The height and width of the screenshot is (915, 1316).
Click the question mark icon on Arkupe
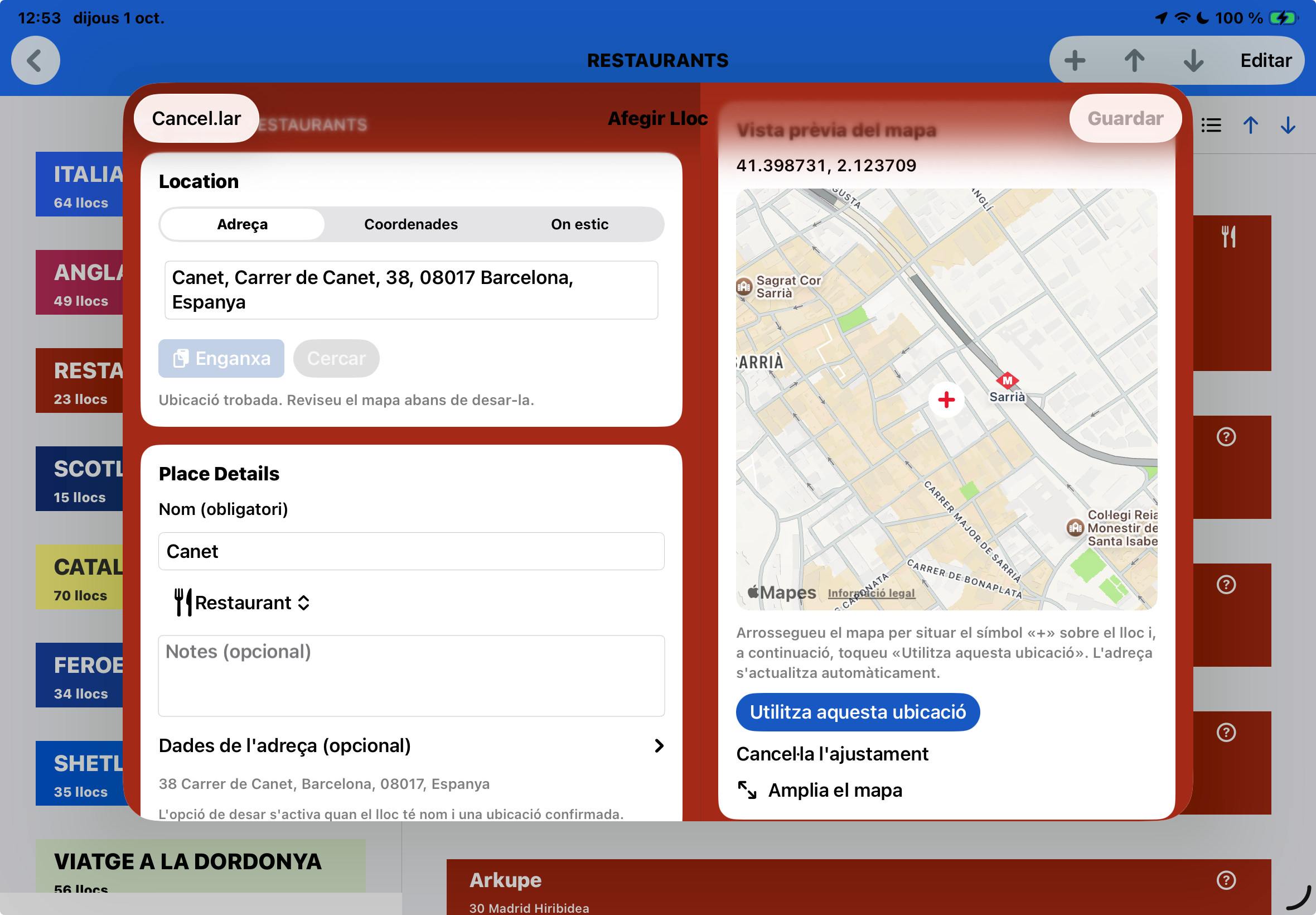click(1226, 880)
